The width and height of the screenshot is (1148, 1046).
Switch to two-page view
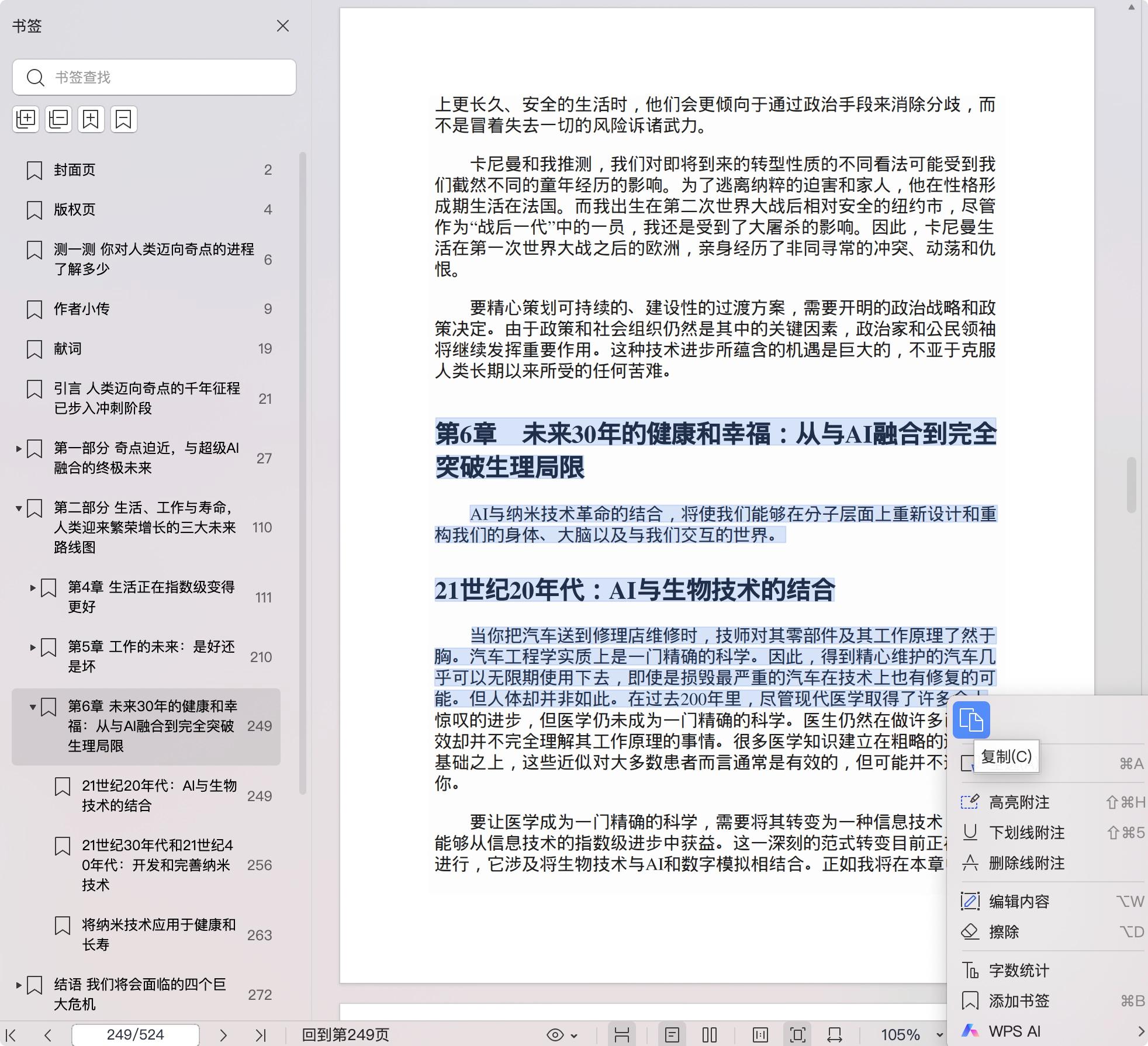710,1035
